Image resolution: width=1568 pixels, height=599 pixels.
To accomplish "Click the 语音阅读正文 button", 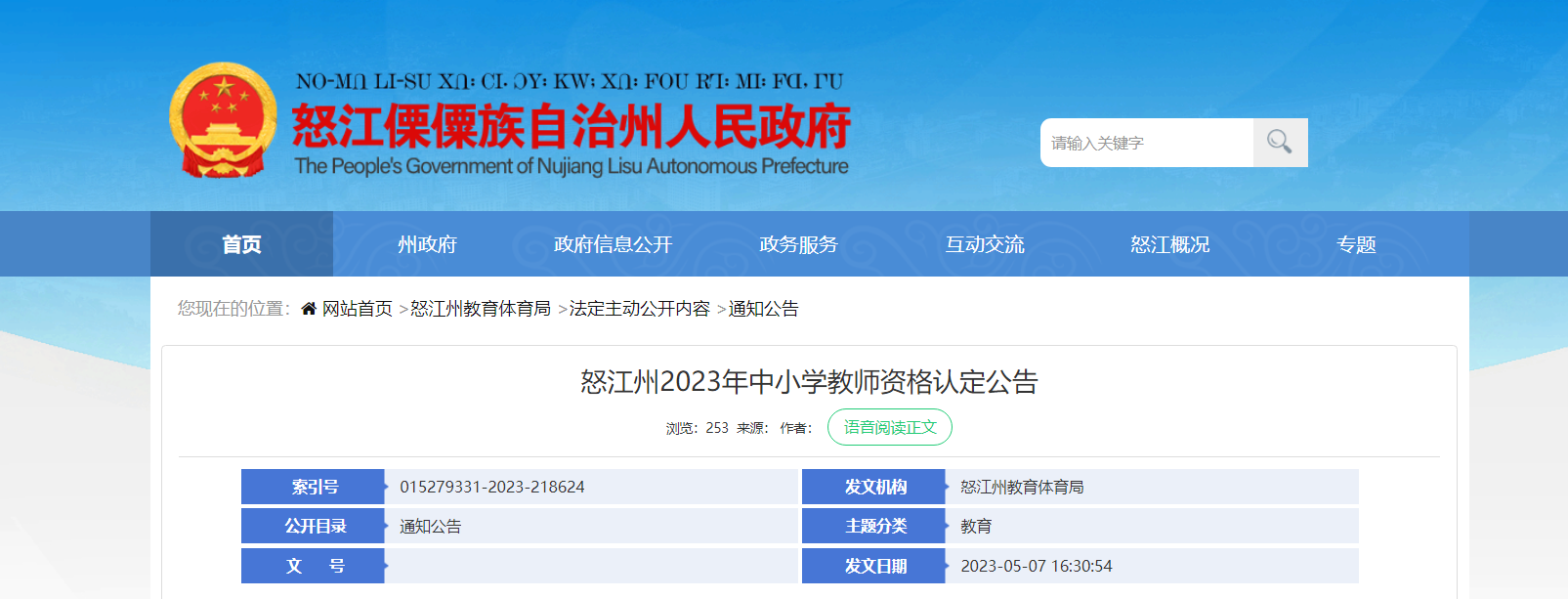I will 890,427.
